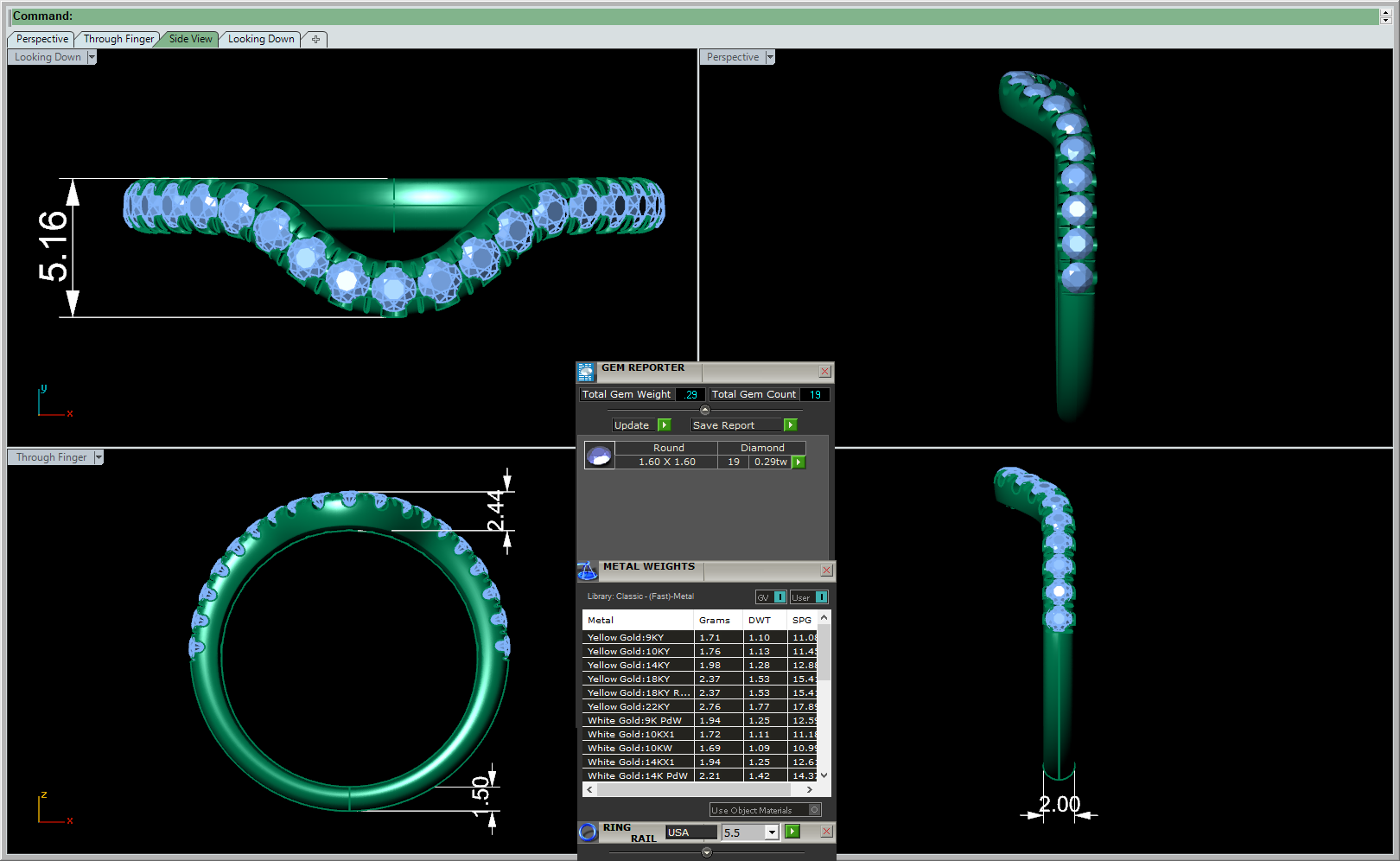Select the Yellow Gold:18KY row

tap(700, 679)
